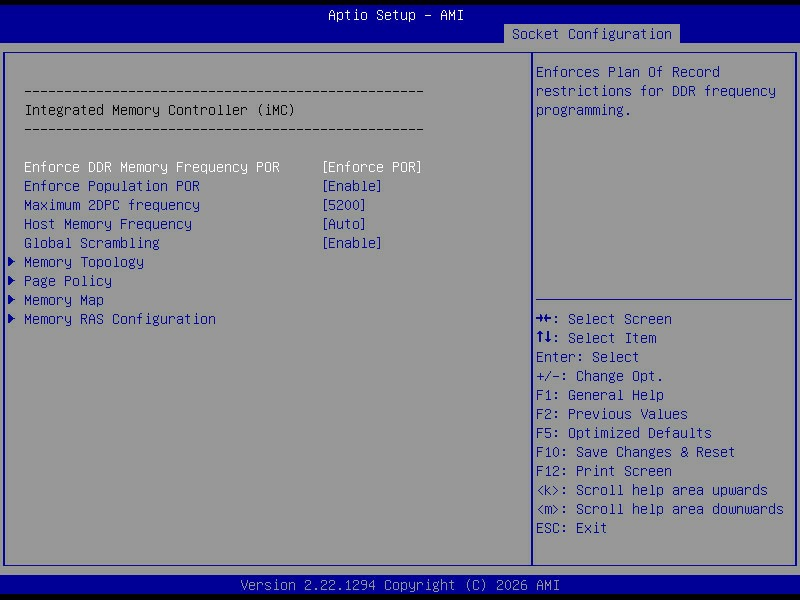
Task: Click the Version 2.22.1294 copyright footer
Action: coord(400,585)
